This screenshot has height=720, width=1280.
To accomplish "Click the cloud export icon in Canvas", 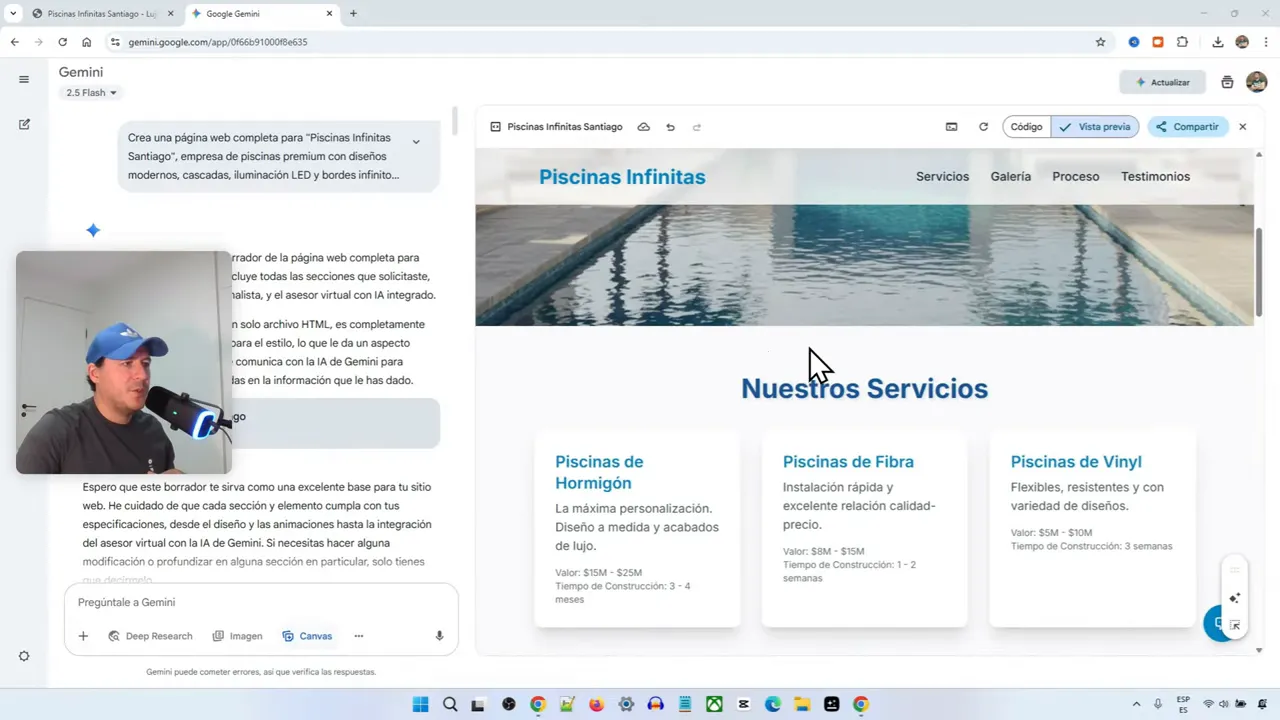I will tap(643, 127).
